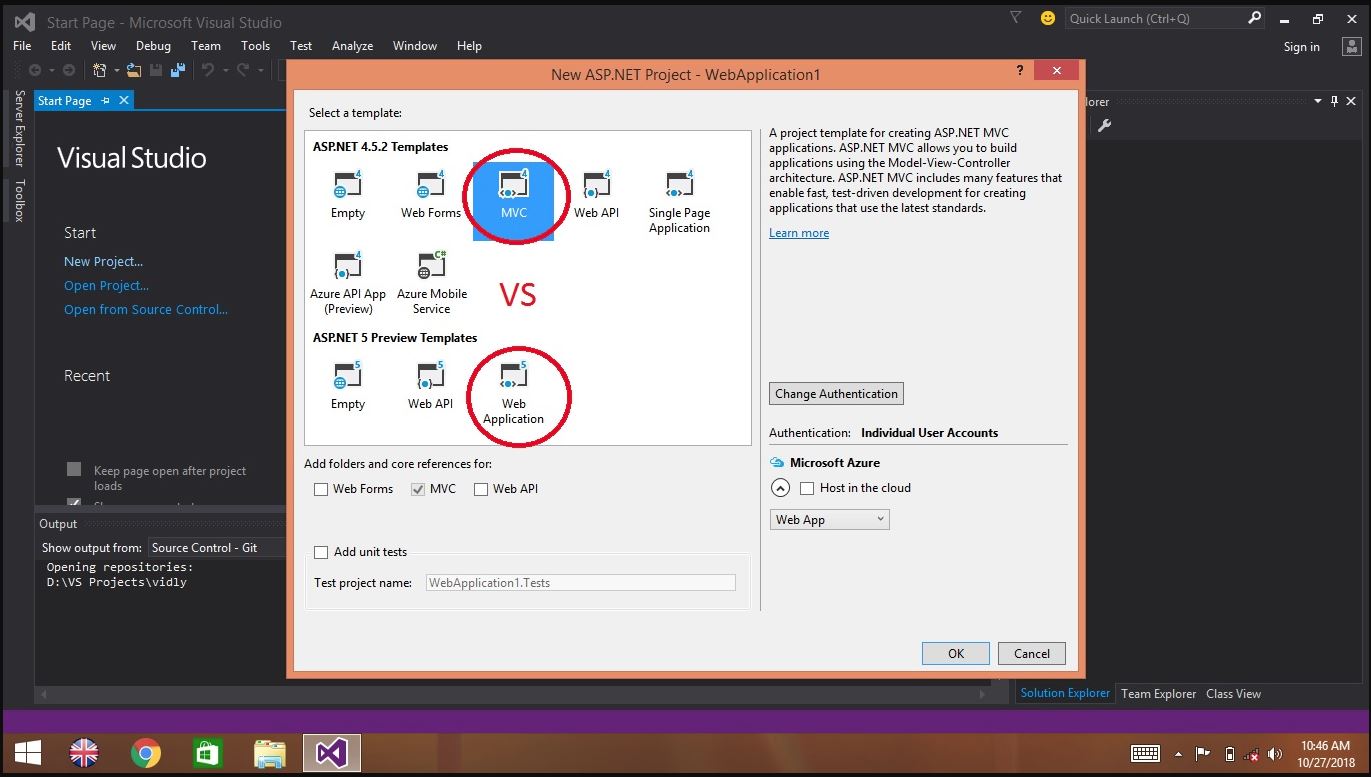Launch Google Chrome from taskbar
Image resolution: width=1371 pixels, height=777 pixels.
point(146,753)
